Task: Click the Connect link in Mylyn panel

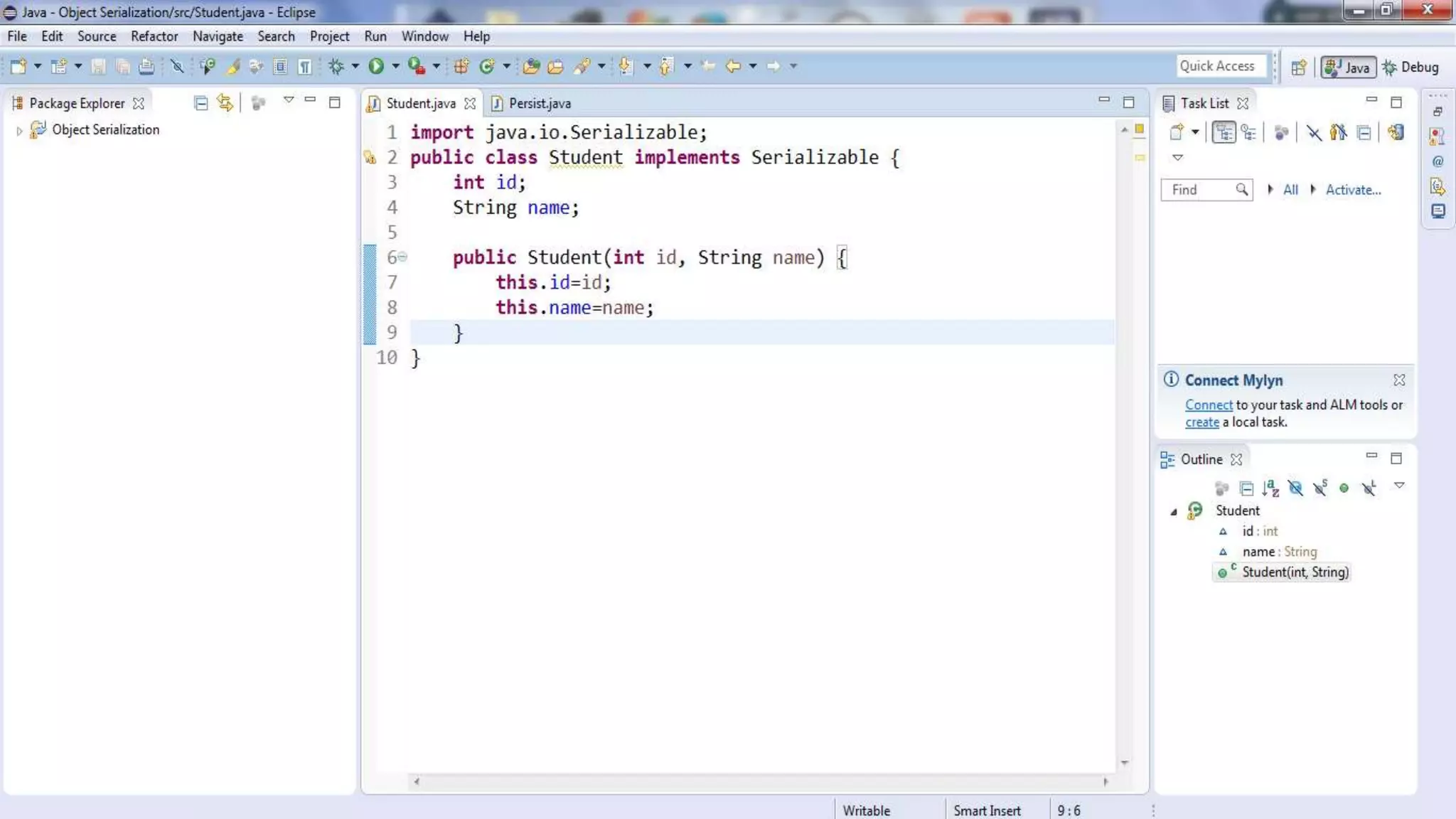Action: pos(1208,405)
